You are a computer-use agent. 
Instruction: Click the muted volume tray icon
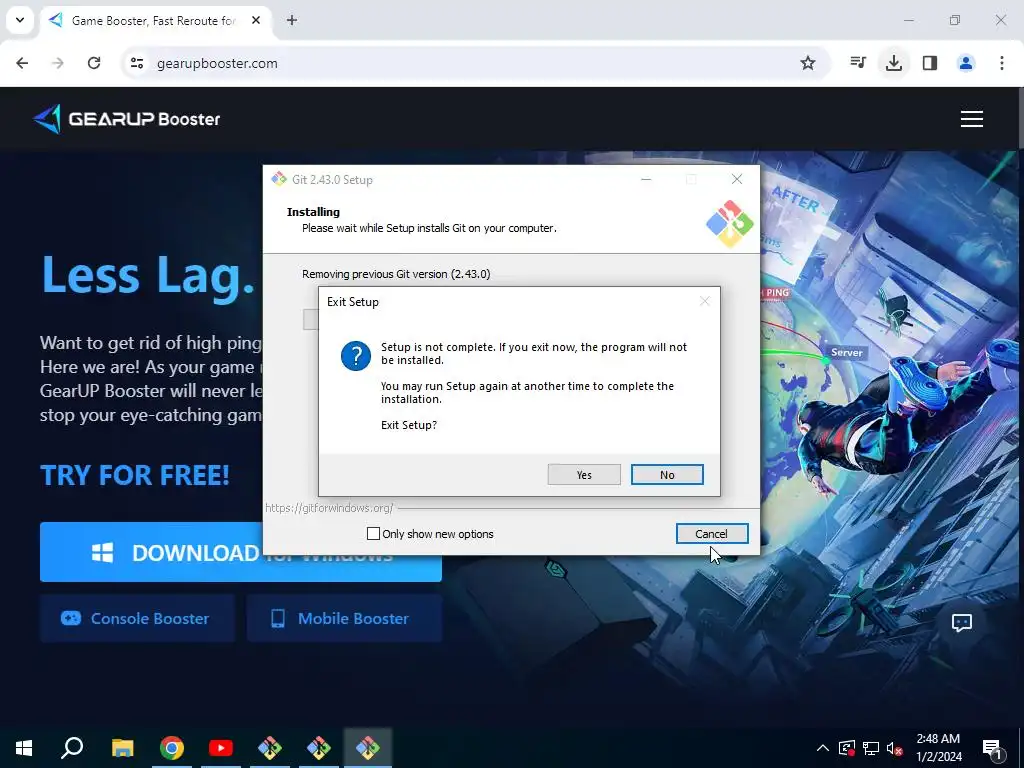(x=894, y=748)
